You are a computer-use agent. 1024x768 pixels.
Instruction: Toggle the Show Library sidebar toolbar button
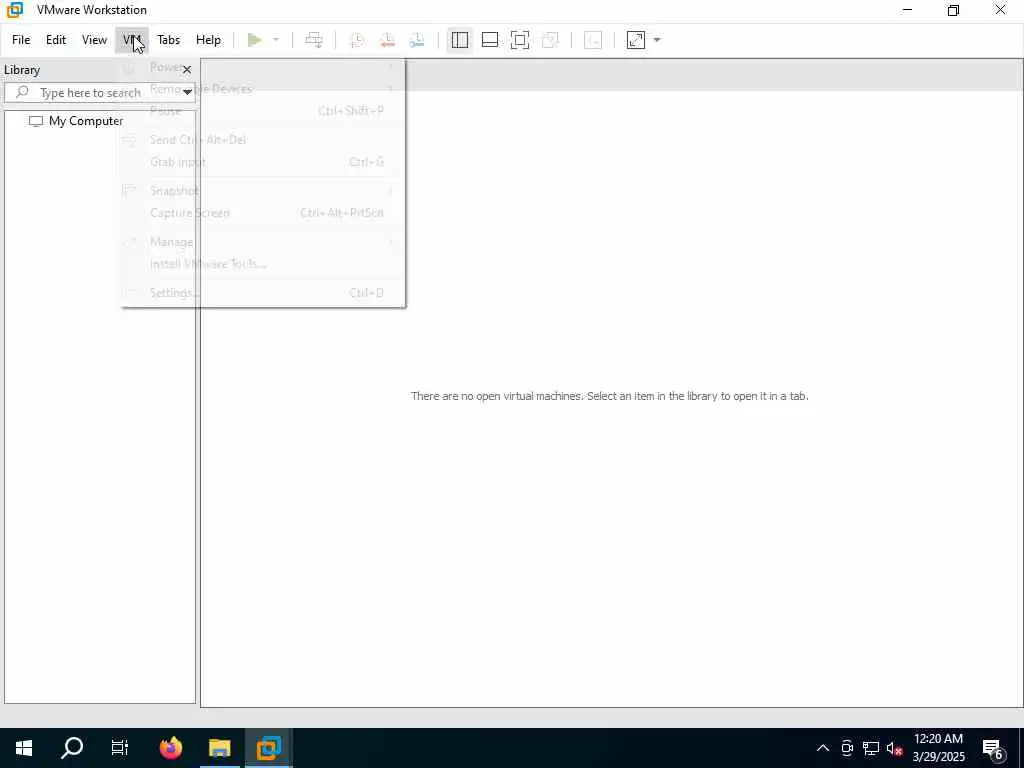click(460, 40)
